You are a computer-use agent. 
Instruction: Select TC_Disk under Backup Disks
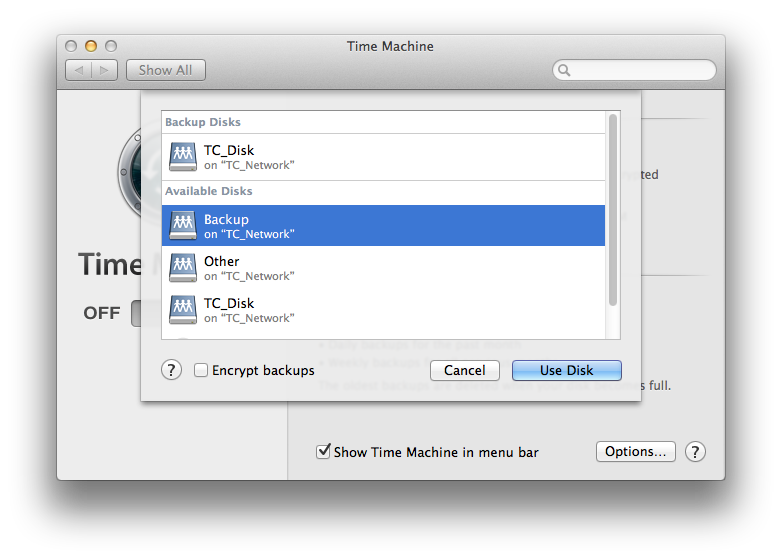tap(383, 157)
